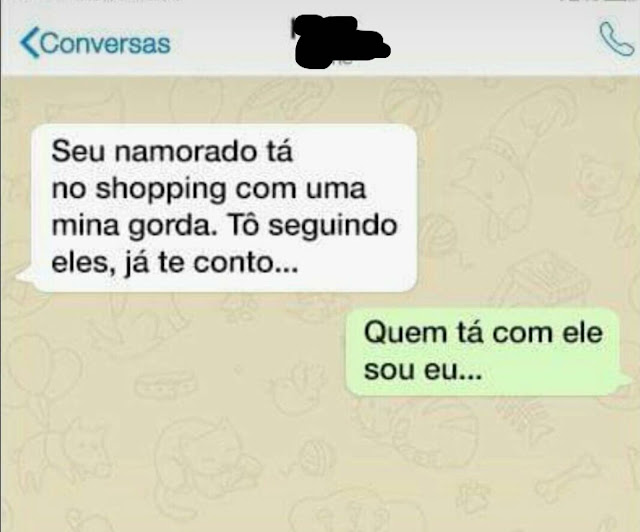Image resolution: width=640 pixels, height=532 pixels.
Task: Start a voice call with phone icon
Action: 617,39
